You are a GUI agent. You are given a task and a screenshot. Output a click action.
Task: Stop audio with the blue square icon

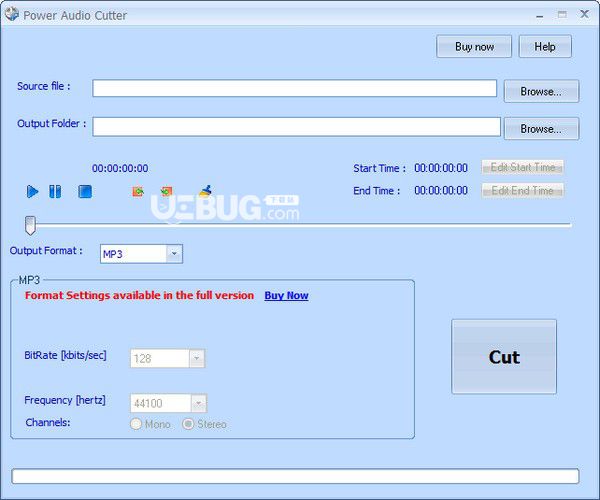85,192
